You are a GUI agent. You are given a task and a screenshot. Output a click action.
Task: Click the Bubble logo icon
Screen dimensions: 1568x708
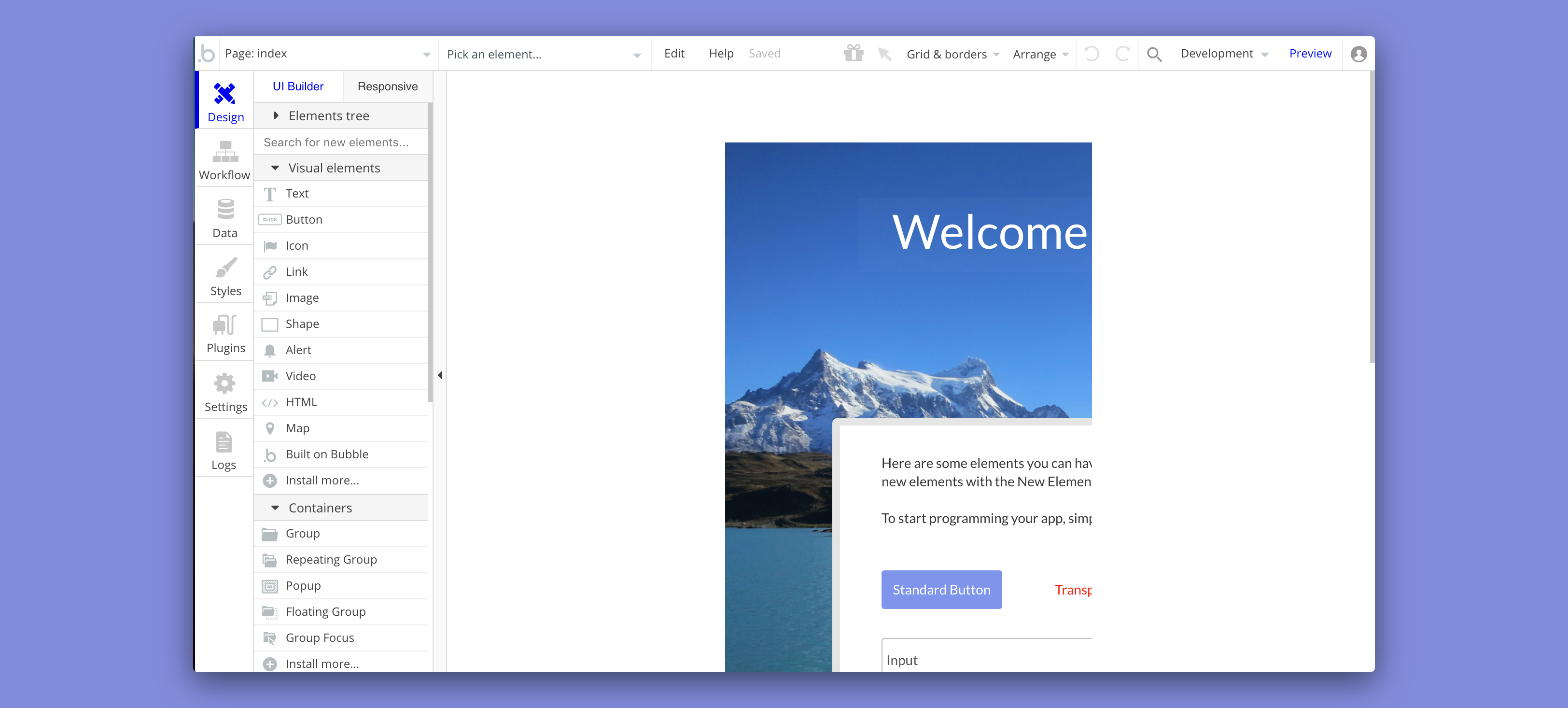point(207,54)
